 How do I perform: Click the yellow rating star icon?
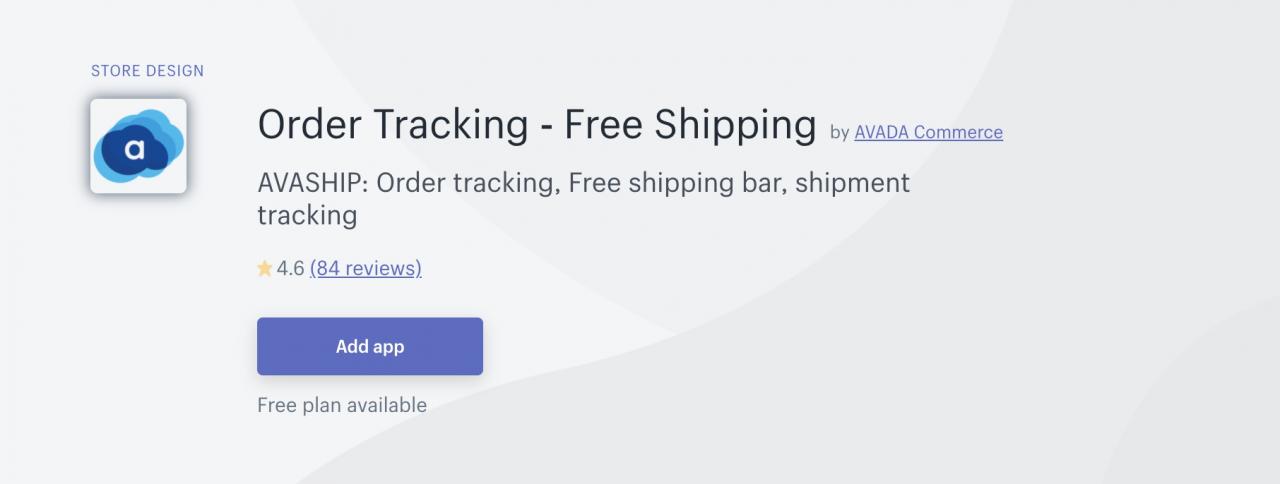[x=265, y=268]
